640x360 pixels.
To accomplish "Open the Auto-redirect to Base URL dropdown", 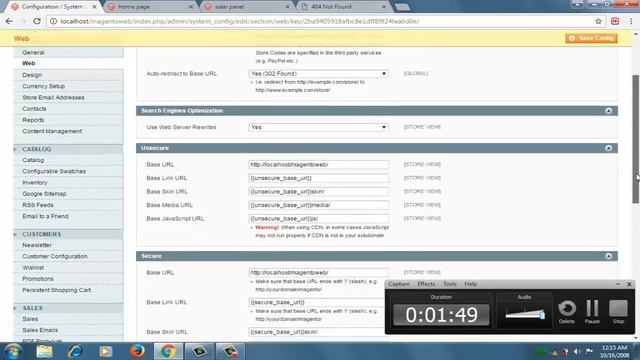I will tap(318, 73).
